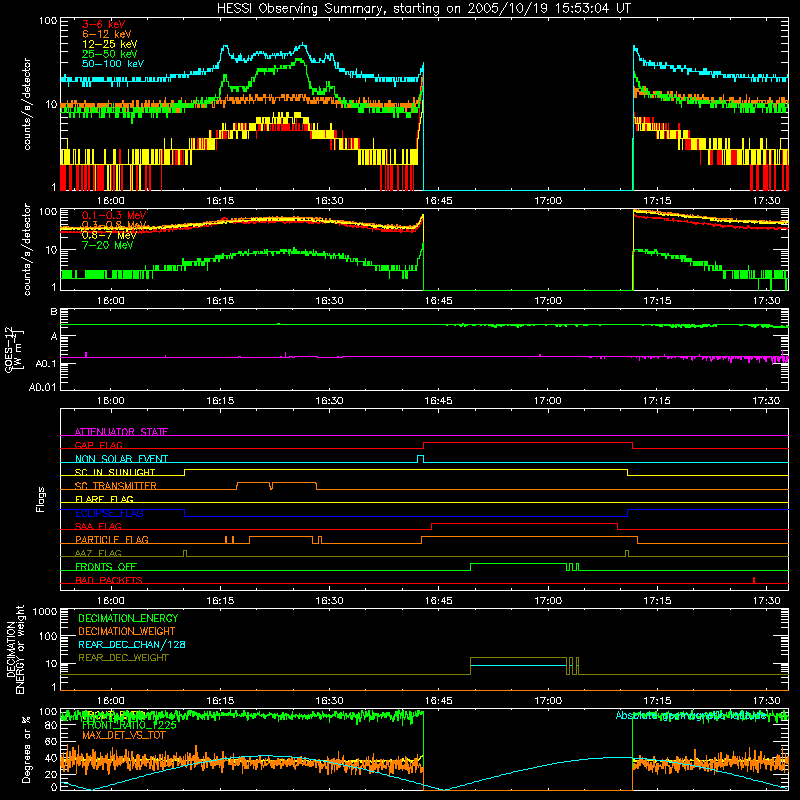
Task: Click the NON_SOLAR_EVENT flag label
Action: (121, 459)
